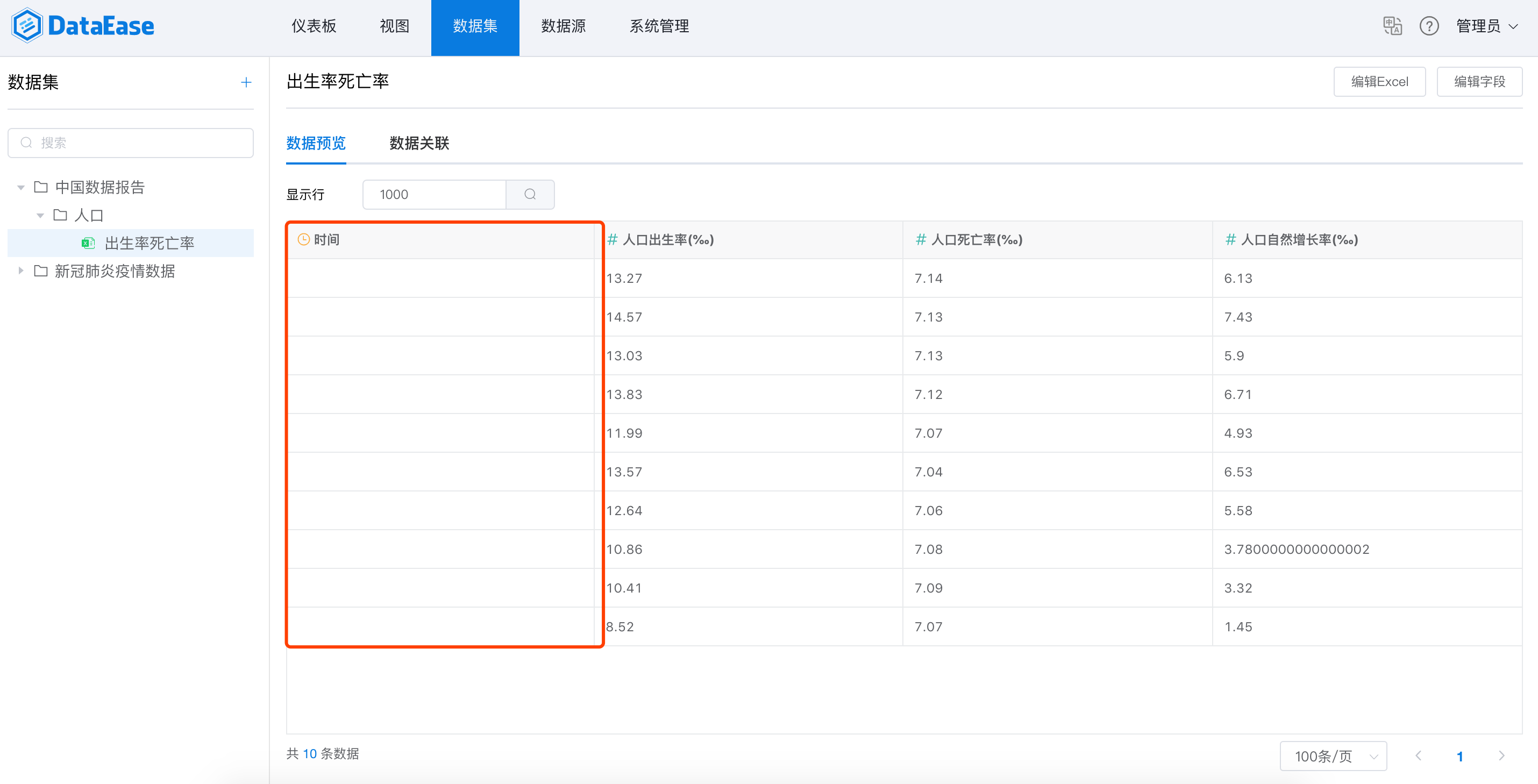Click the # icon of 人口出生率 column
1538x784 pixels.
click(612, 239)
